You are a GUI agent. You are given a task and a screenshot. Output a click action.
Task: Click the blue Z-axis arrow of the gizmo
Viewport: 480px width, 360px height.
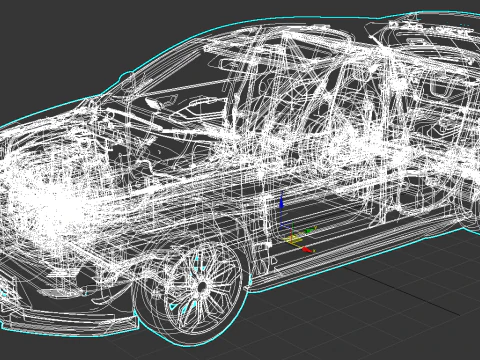point(281,203)
